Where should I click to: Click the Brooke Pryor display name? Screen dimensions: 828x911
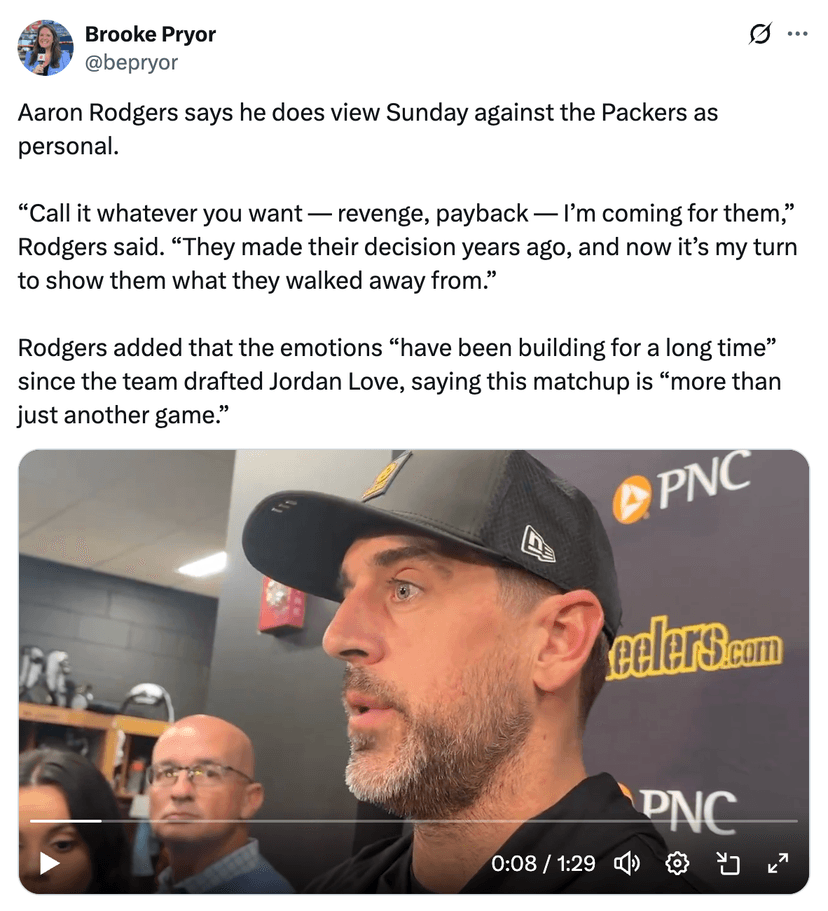[150, 33]
